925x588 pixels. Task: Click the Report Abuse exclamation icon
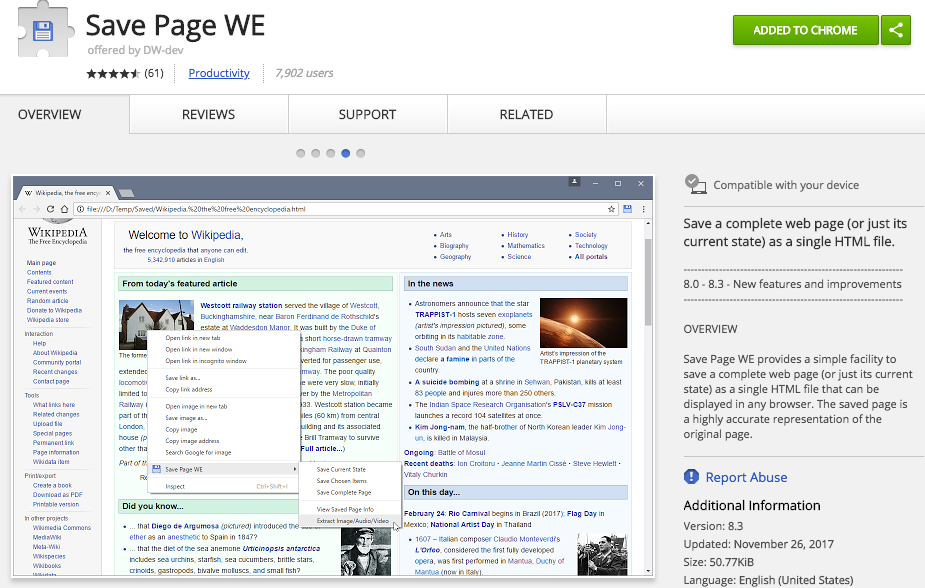[x=691, y=477]
